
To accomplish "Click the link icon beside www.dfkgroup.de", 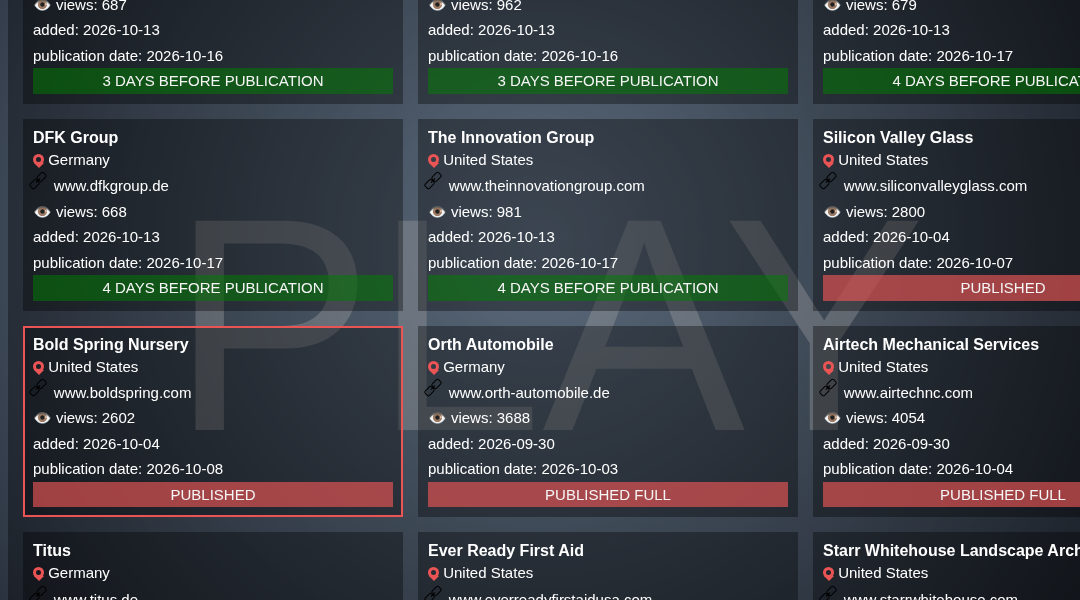I will (x=38, y=181).
